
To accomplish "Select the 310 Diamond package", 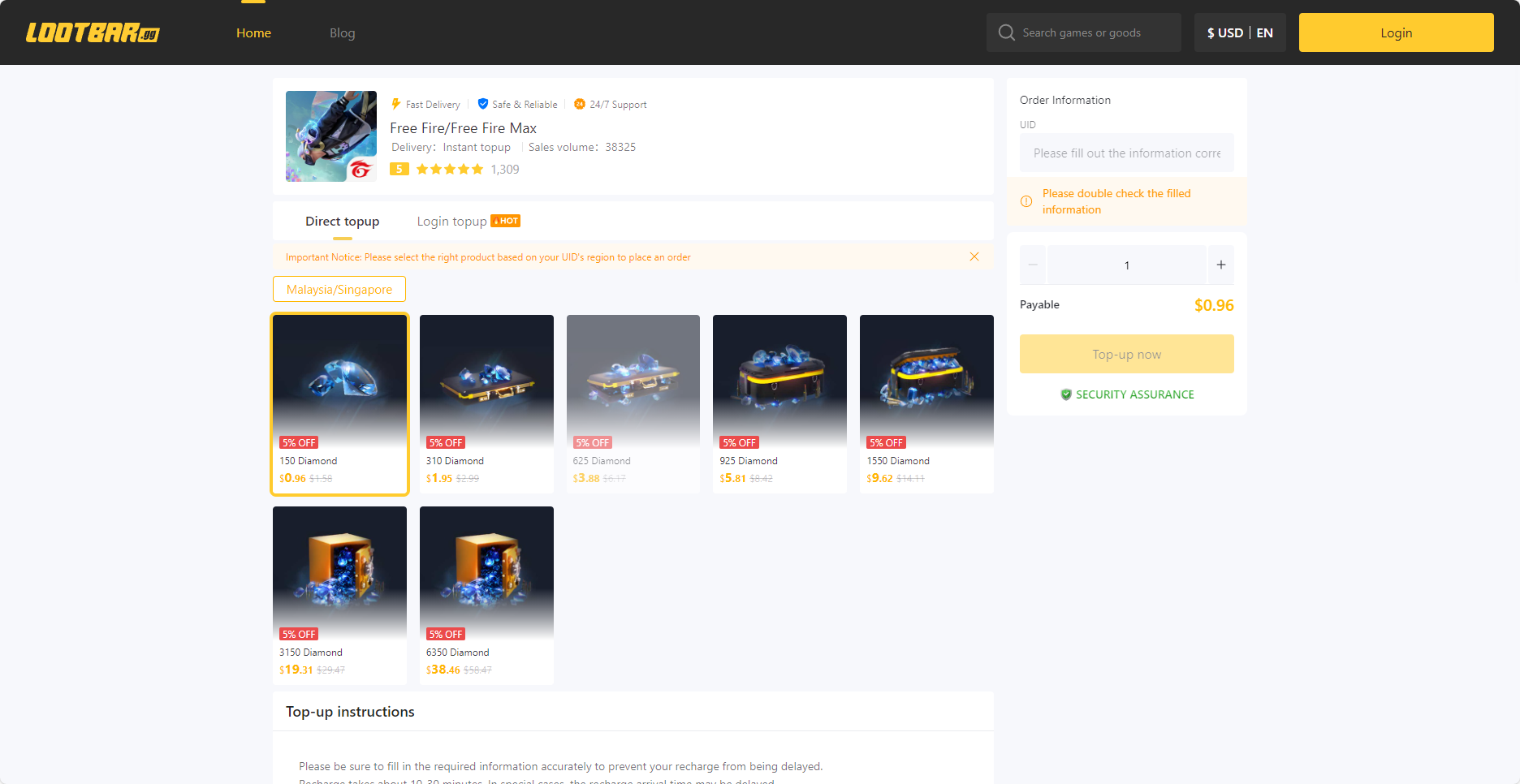I will [486, 403].
